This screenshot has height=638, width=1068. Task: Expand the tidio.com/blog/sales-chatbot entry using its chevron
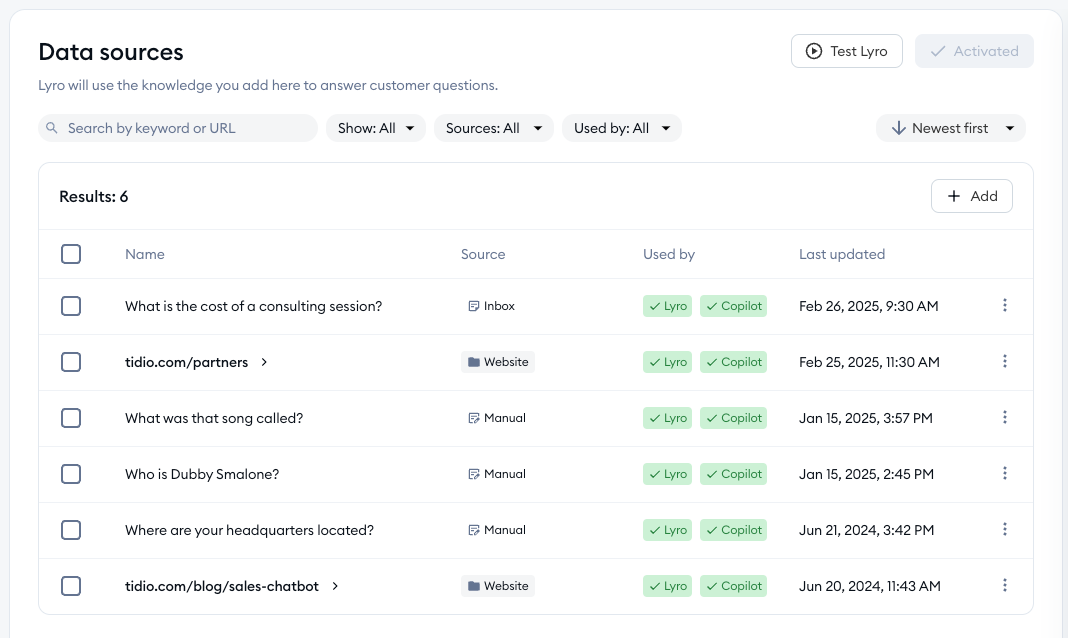click(x=334, y=586)
